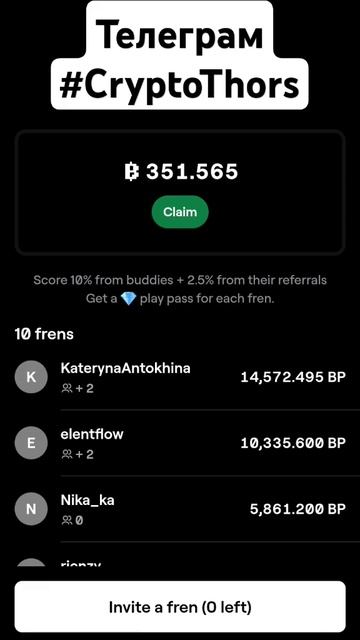The height and width of the screenshot is (640, 360).
Task: Click the 10,335.600 BP score
Action: 293,443
